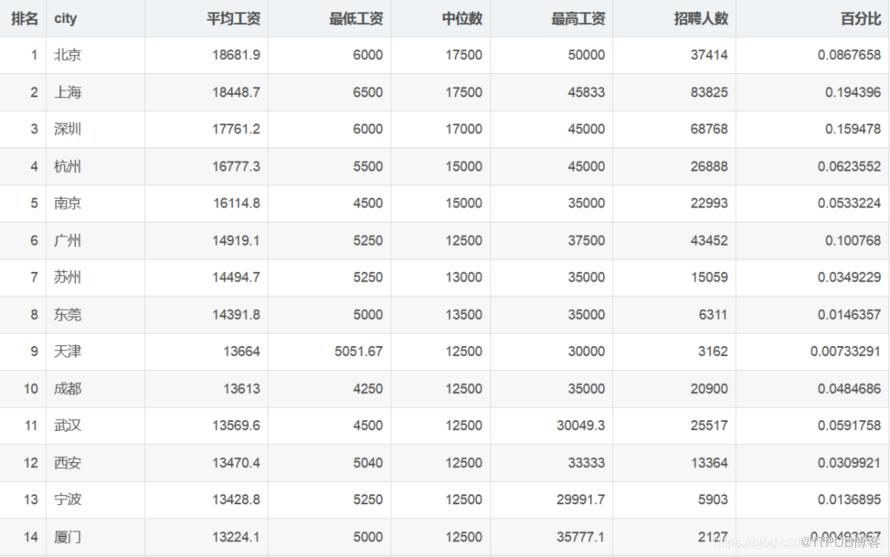890x557 pixels.
Task: Select the city cell 苏州
Action: tap(68, 277)
